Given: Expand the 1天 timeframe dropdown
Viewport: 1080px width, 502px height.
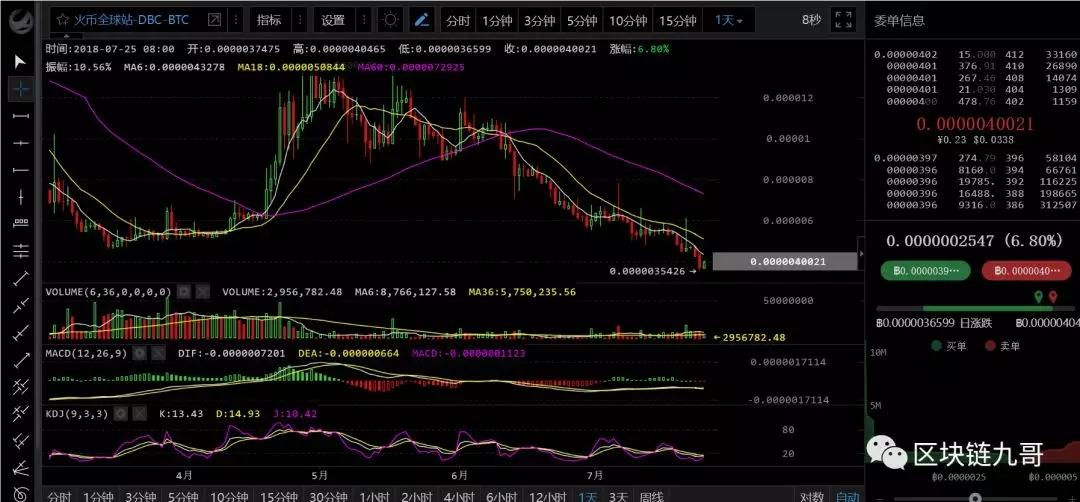Looking at the screenshot, I should pyautogui.click(x=729, y=21).
